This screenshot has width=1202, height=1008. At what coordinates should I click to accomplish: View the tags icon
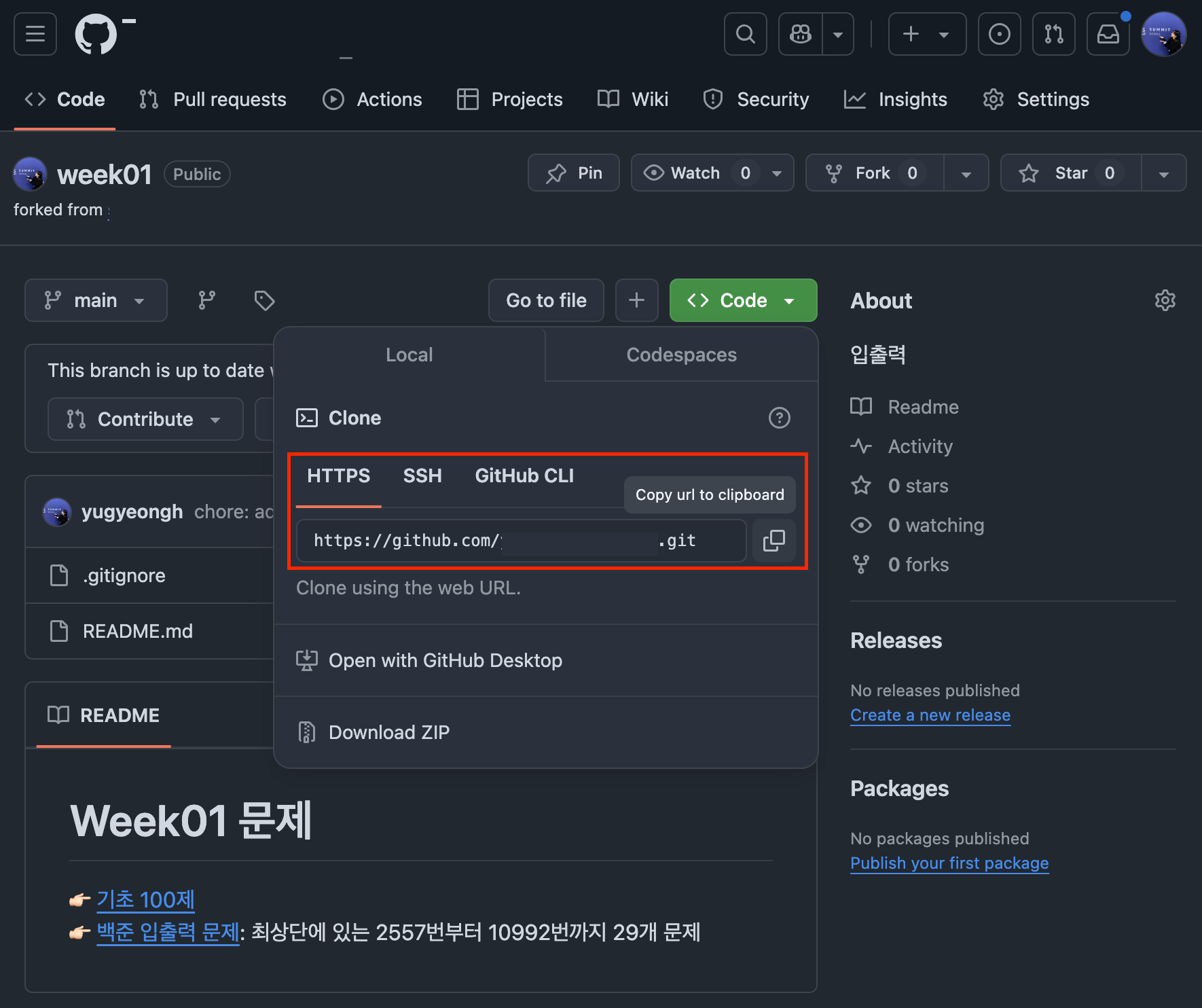[264, 300]
